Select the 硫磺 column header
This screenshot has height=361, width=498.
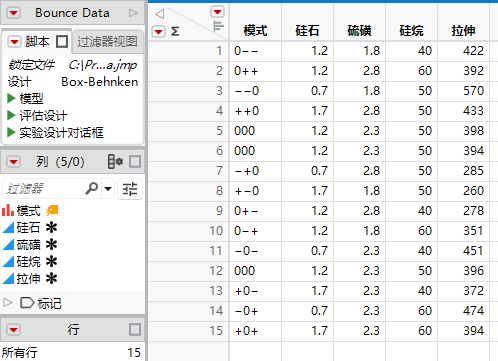click(359, 31)
